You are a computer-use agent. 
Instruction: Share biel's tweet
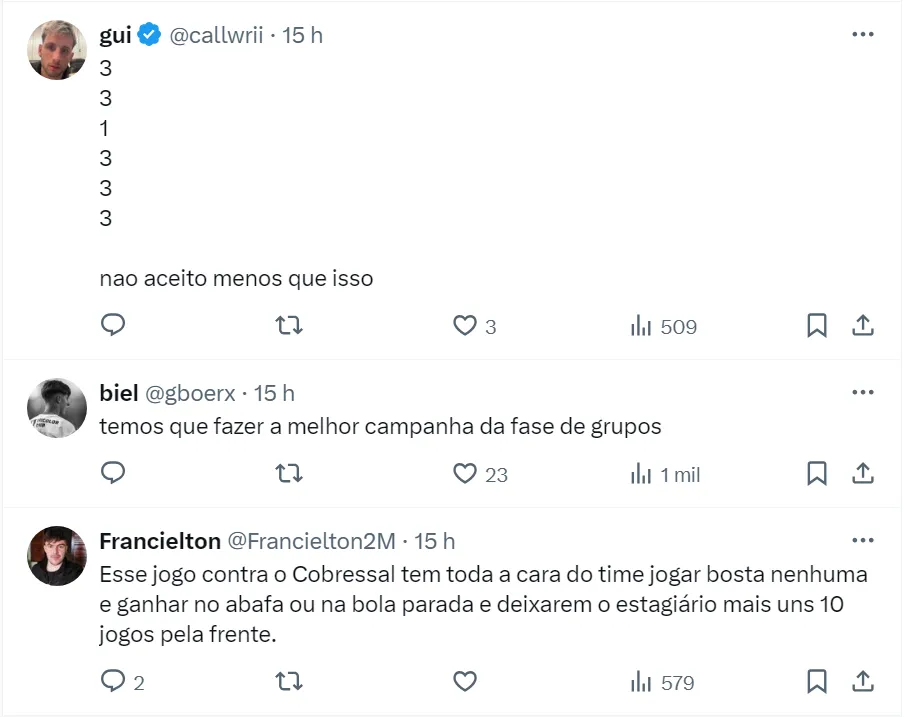[863, 473]
